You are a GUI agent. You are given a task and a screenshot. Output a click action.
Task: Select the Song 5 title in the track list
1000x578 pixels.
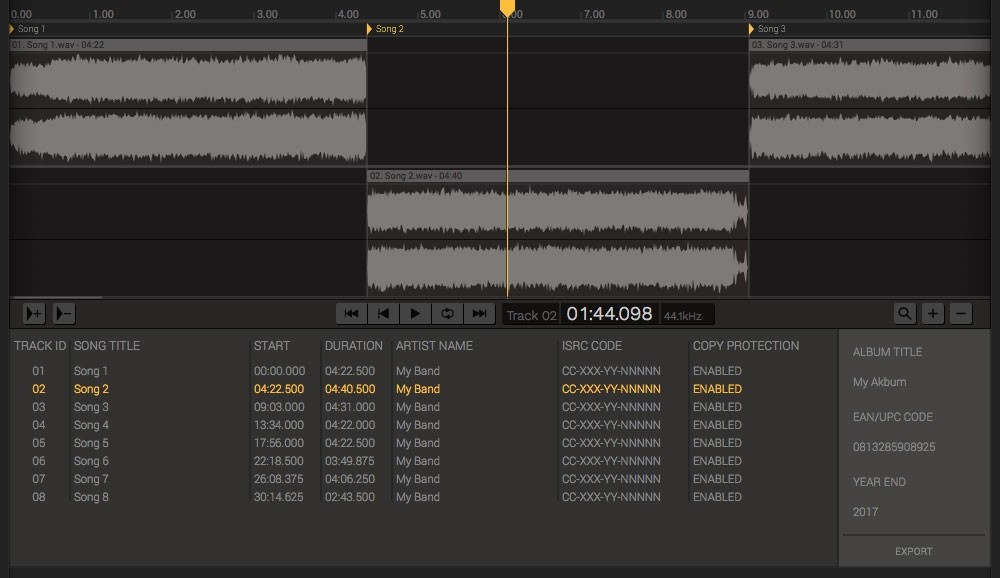click(x=91, y=442)
